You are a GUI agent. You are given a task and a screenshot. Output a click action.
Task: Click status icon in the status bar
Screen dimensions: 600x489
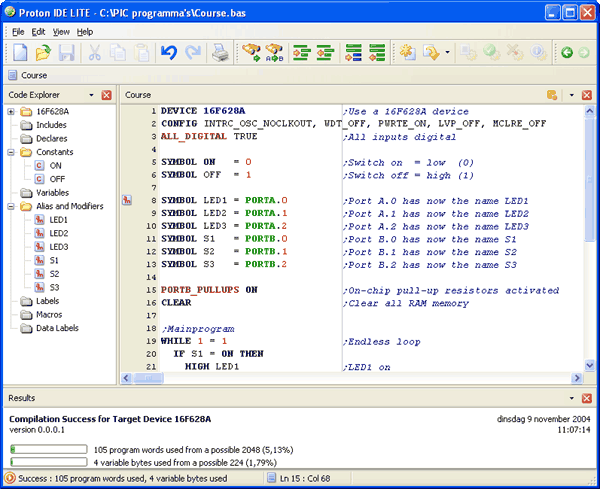[9, 478]
